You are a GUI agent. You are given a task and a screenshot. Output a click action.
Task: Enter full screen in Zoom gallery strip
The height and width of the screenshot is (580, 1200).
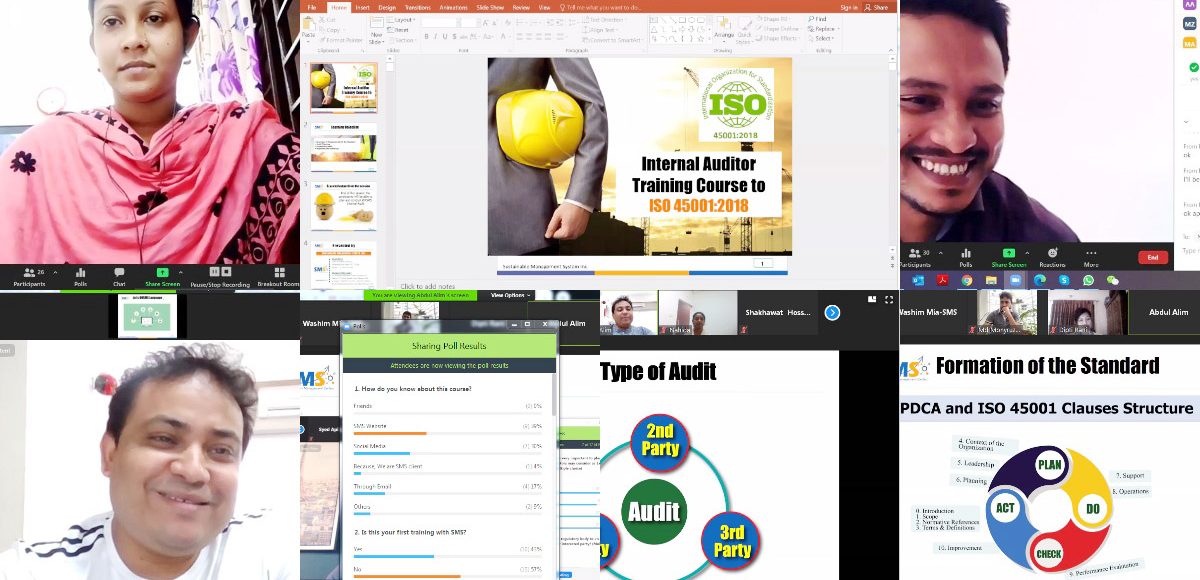[887, 298]
